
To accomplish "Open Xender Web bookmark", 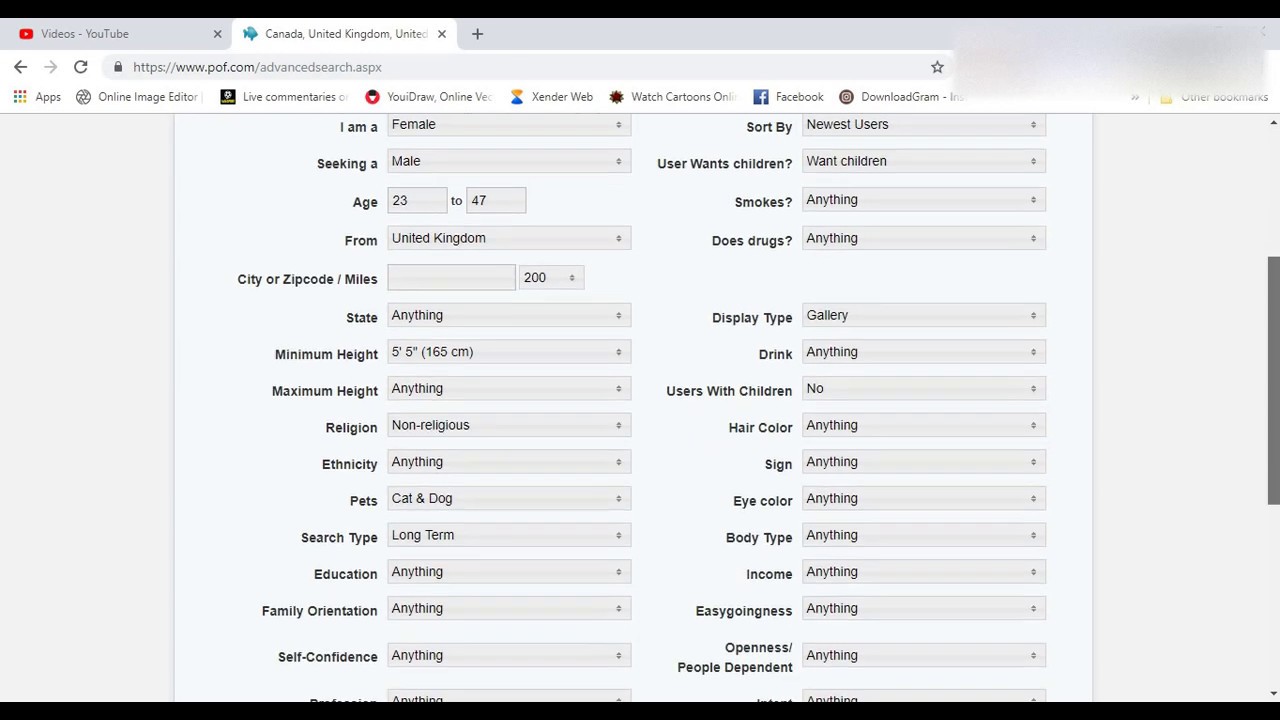I will coord(551,97).
